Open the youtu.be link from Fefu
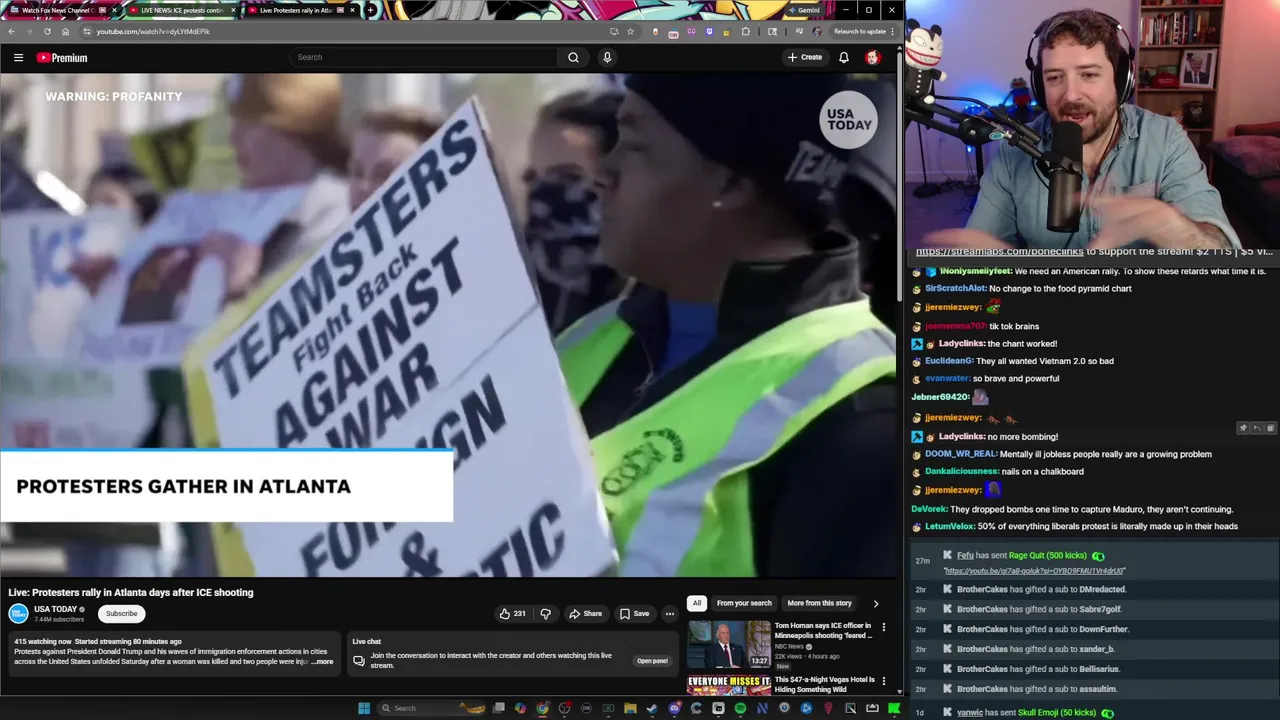The width and height of the screenshot is (1280, 720). point(1034,571)
